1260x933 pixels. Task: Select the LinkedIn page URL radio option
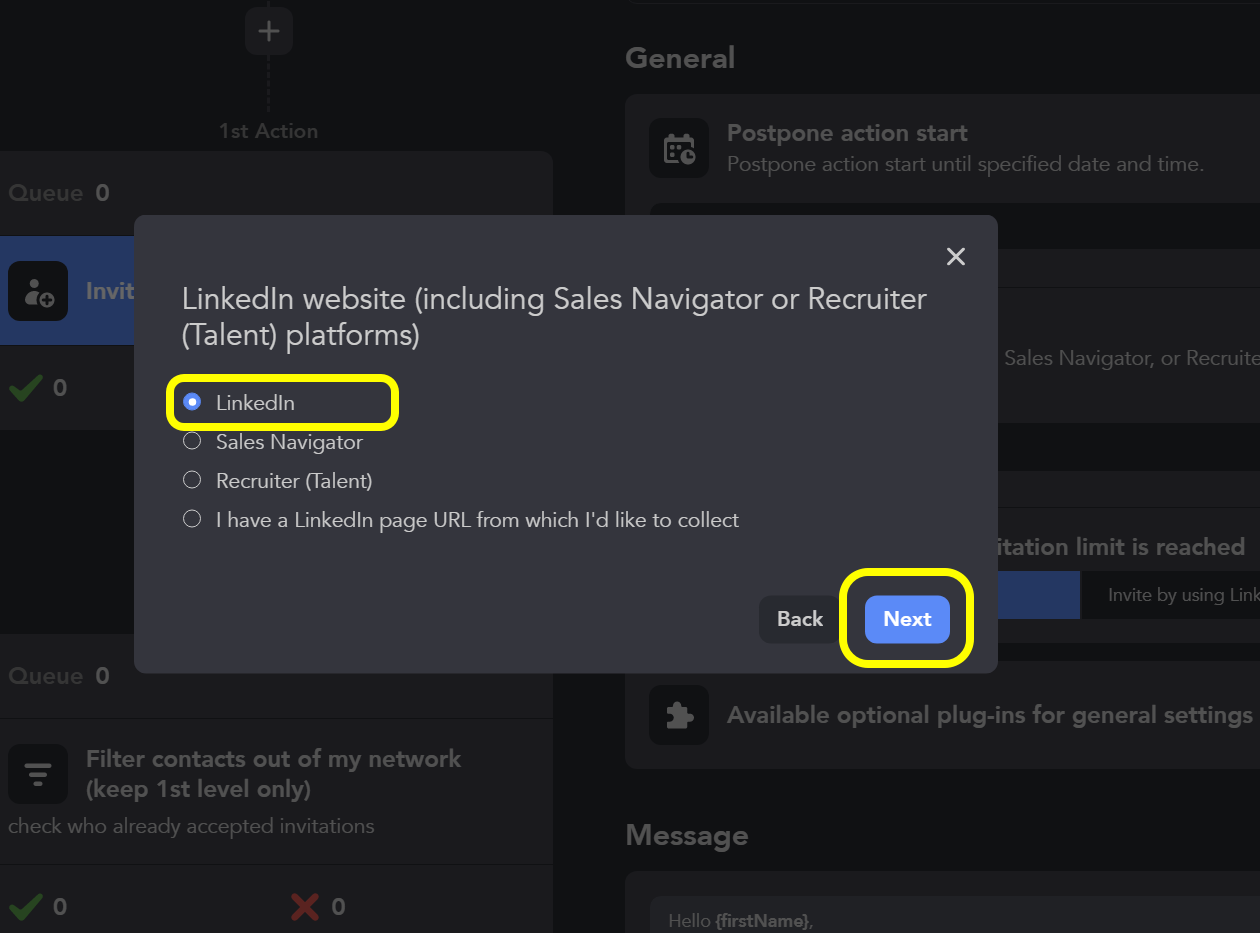pos(192,520)
